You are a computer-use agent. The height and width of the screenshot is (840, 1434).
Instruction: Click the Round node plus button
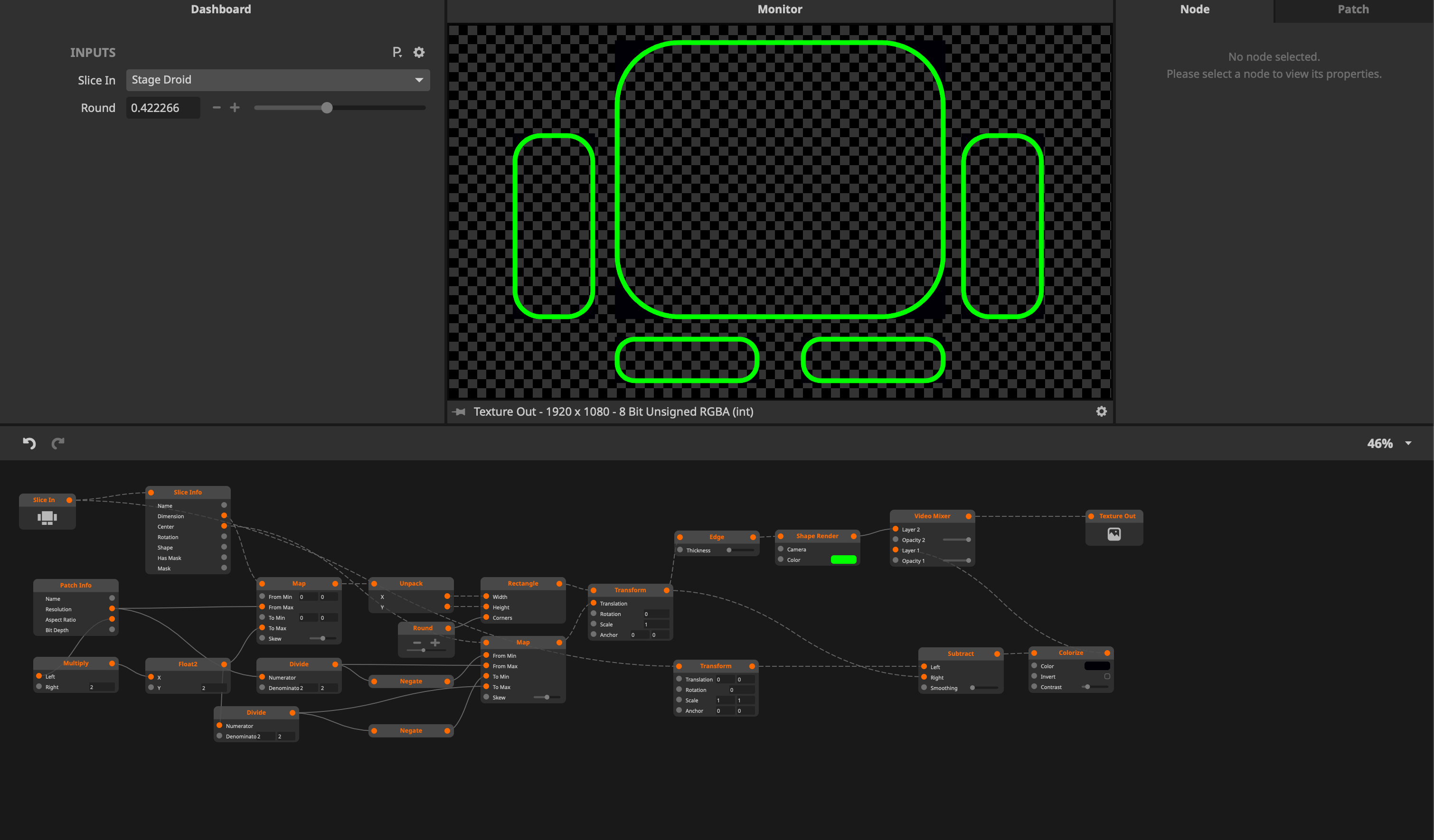click(435, 643)
